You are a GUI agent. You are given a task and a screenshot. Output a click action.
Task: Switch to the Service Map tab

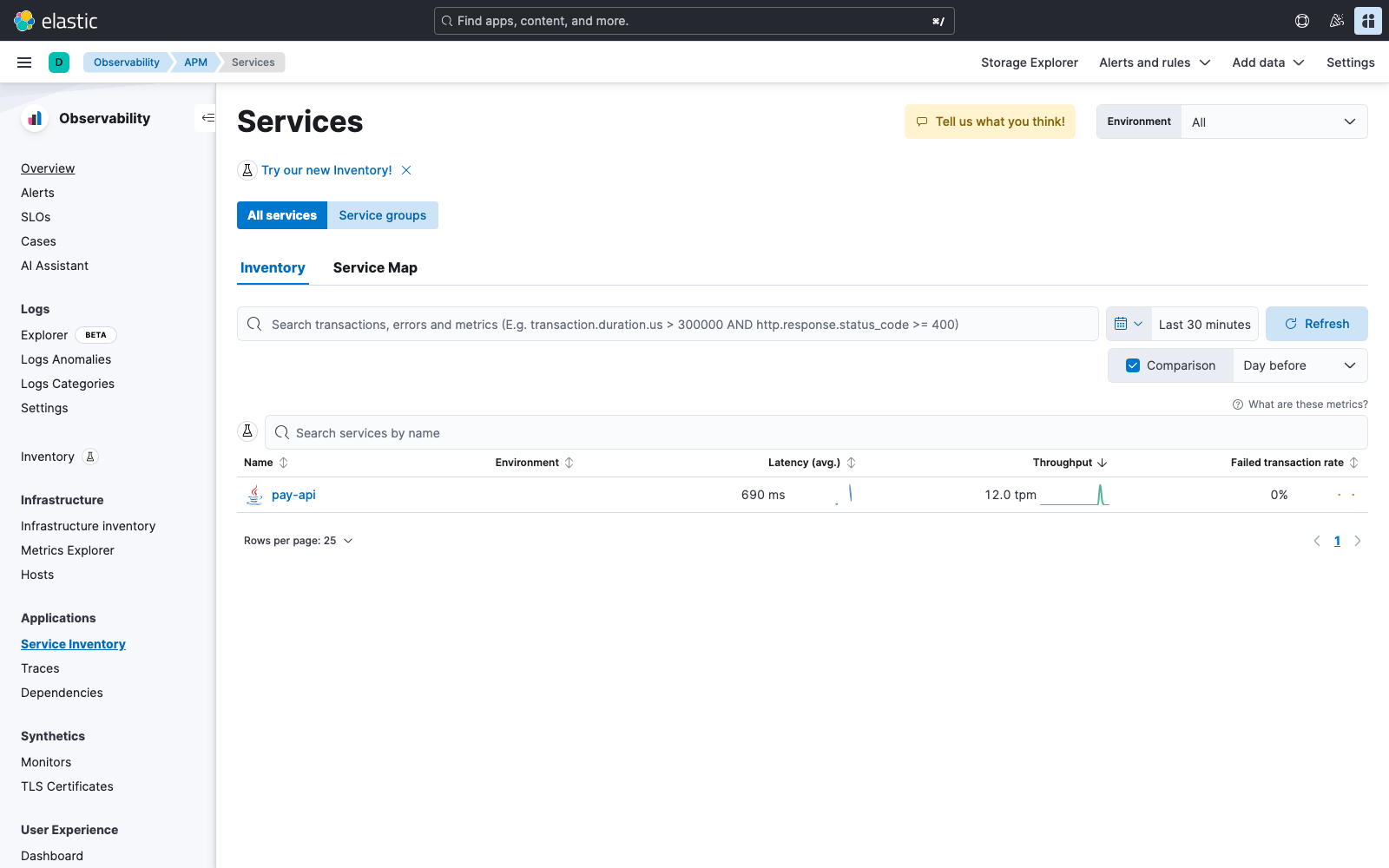pyautogui.click(x=375, y=267)
